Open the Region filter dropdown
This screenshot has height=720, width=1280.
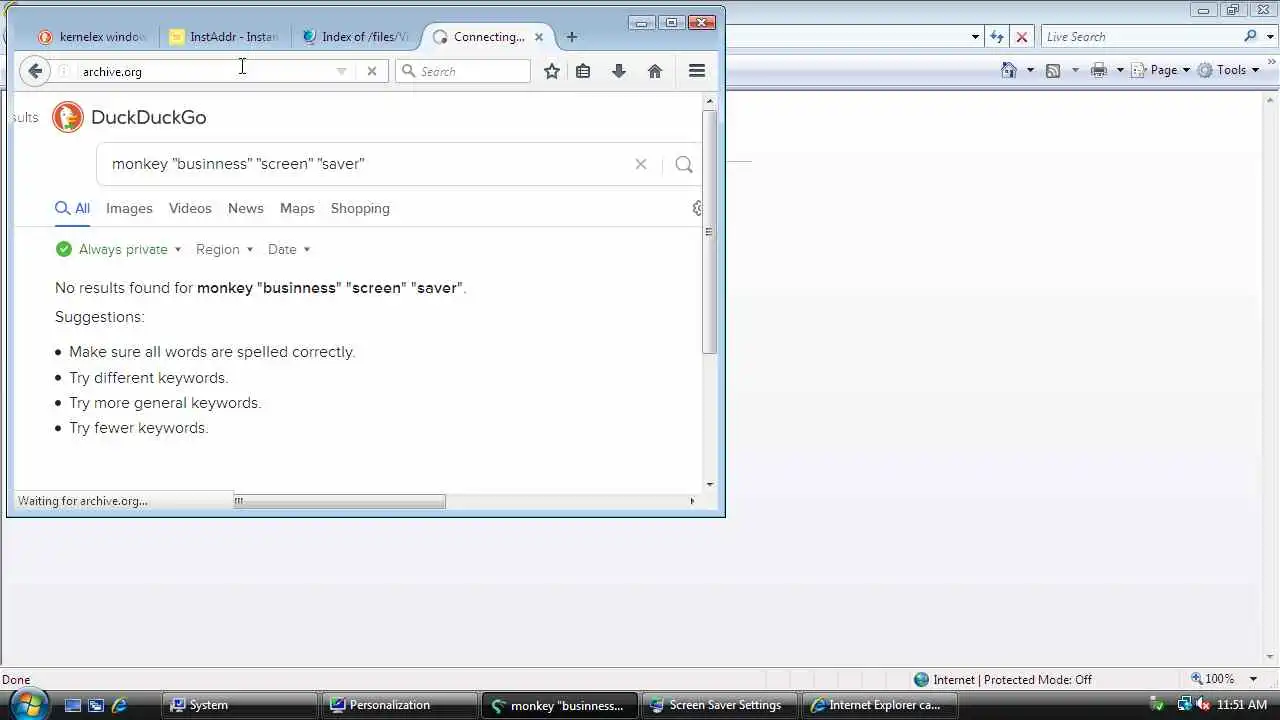click(x=225, y=249)
